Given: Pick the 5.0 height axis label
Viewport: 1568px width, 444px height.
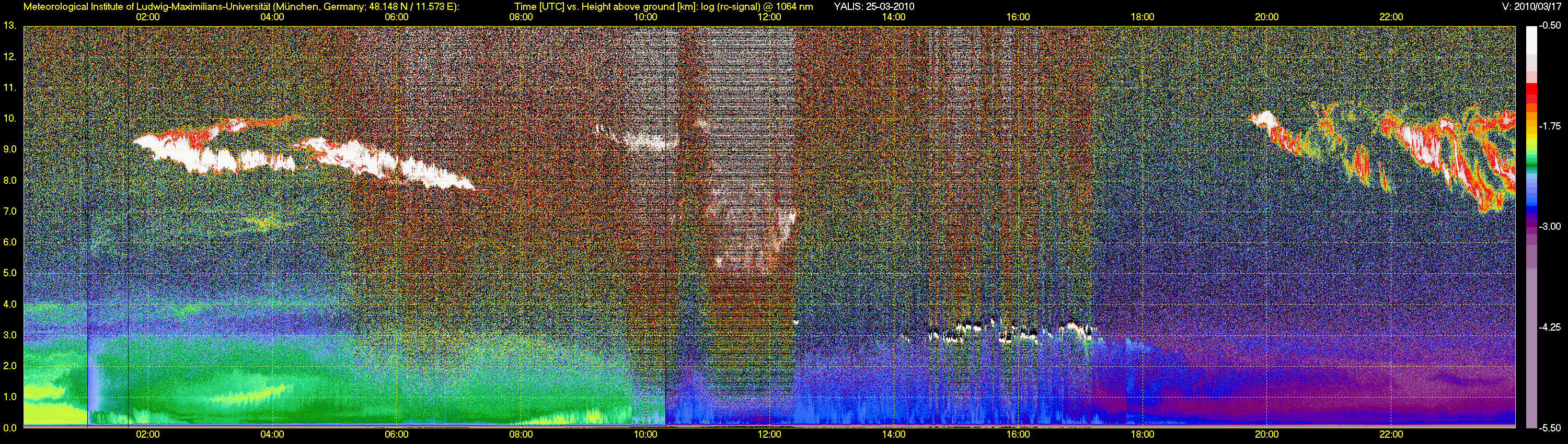Looking at the screenshot, I should click(9, 273).
